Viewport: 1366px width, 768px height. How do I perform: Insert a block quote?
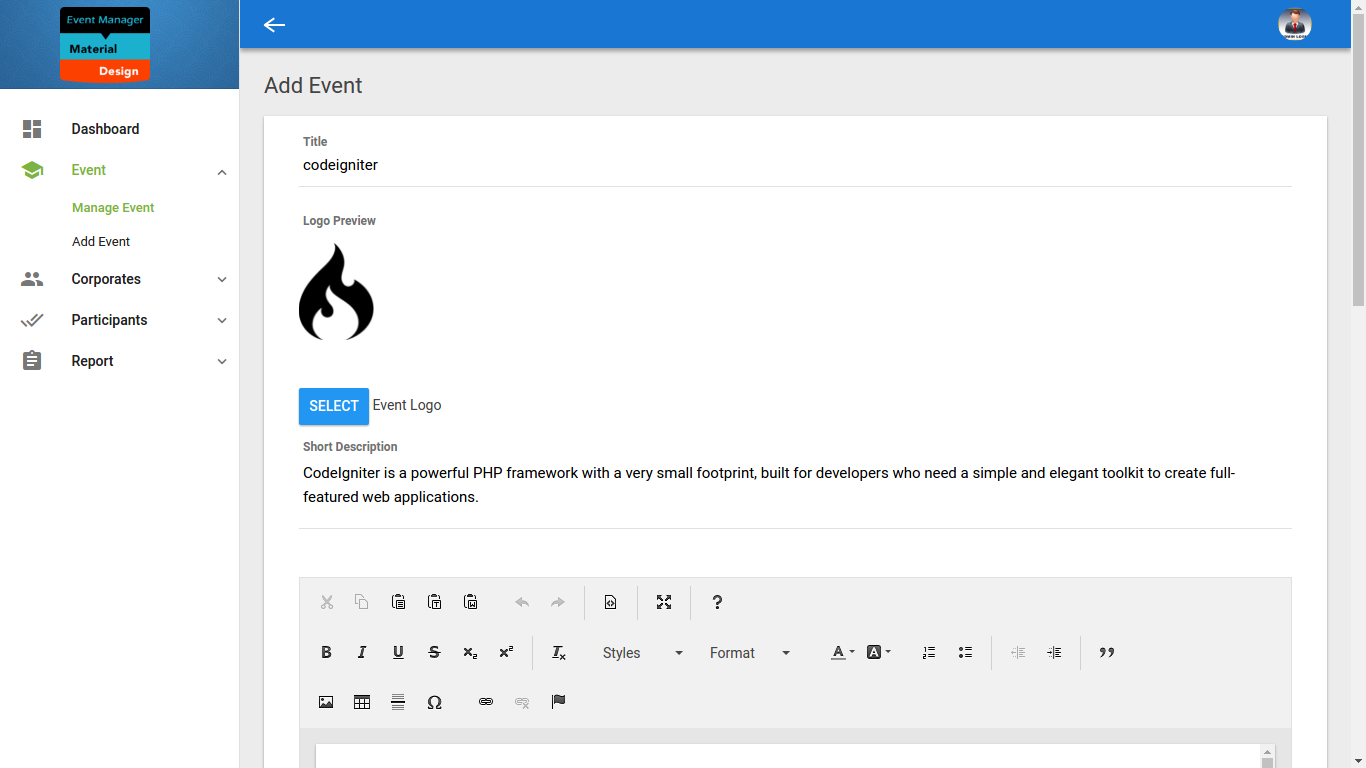1107,652
